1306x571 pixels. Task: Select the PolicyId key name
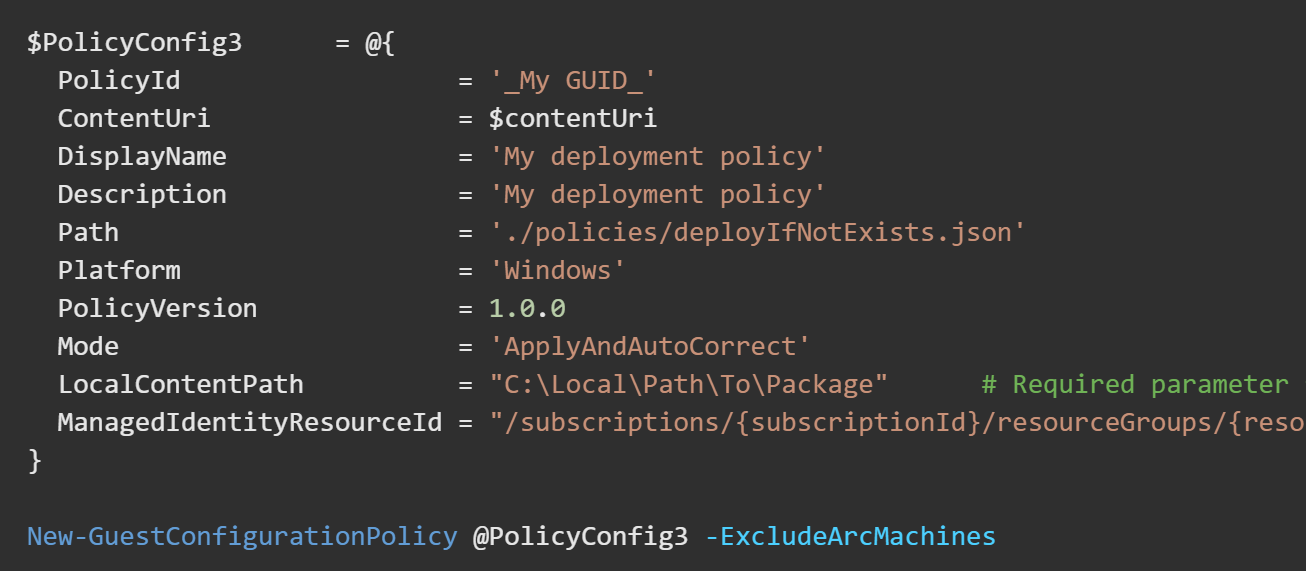tap(119, 81)
